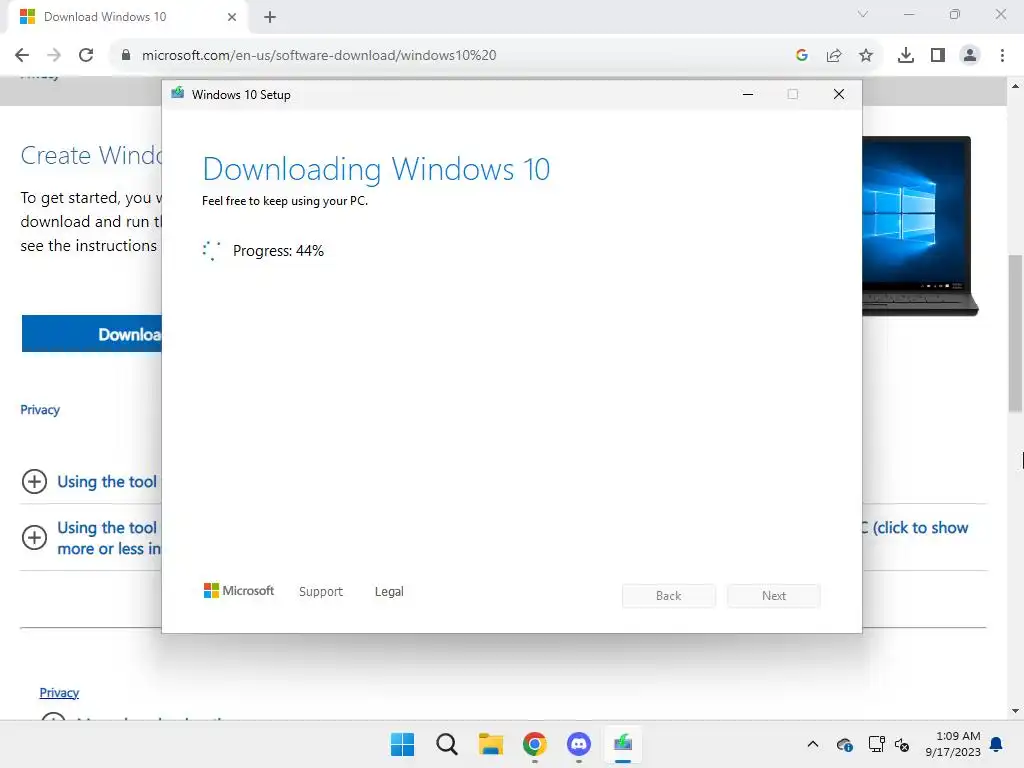Click the 'Downloading Windows 10' heading
This screenshot has height=768, width=1024.
(376, 169)
